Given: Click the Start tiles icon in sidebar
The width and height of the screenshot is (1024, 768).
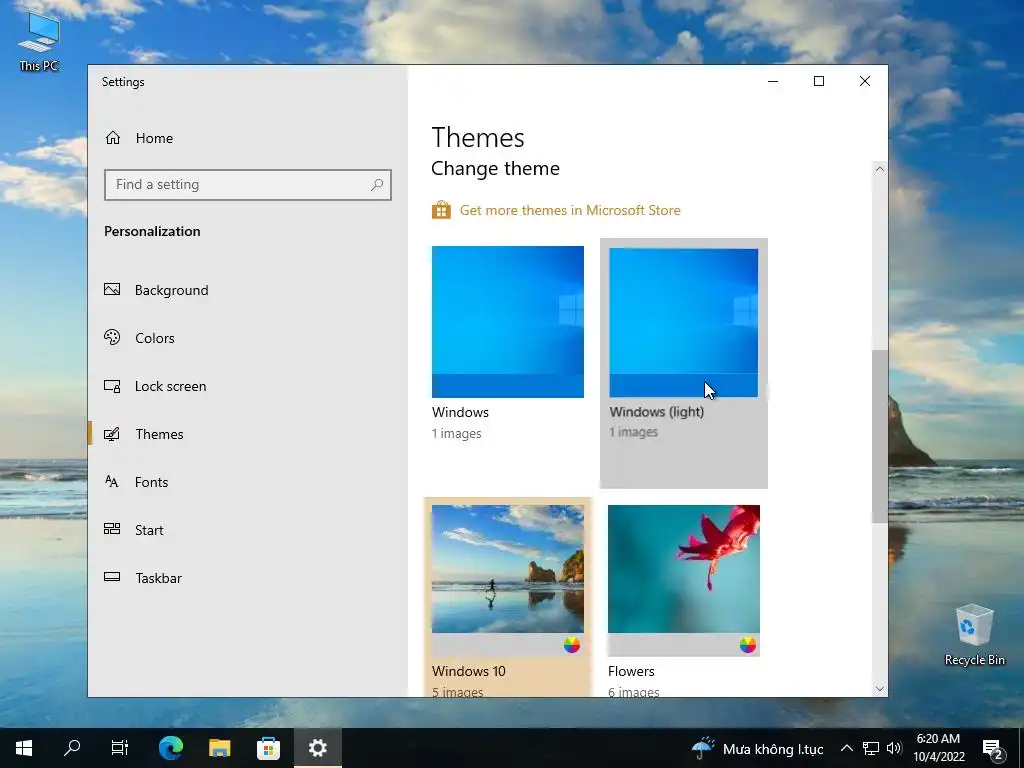Looking at the screenshot, I should coord(112,529).
